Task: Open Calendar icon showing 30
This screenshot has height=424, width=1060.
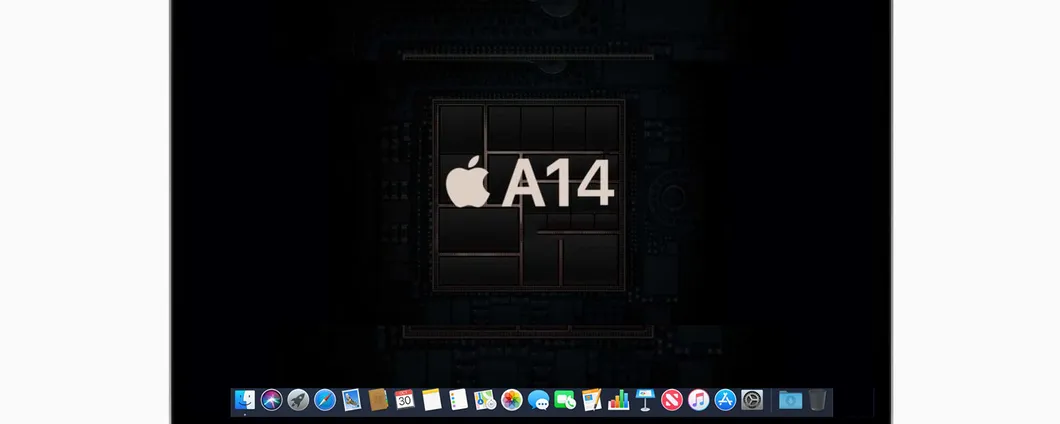Action: [405, 400]
